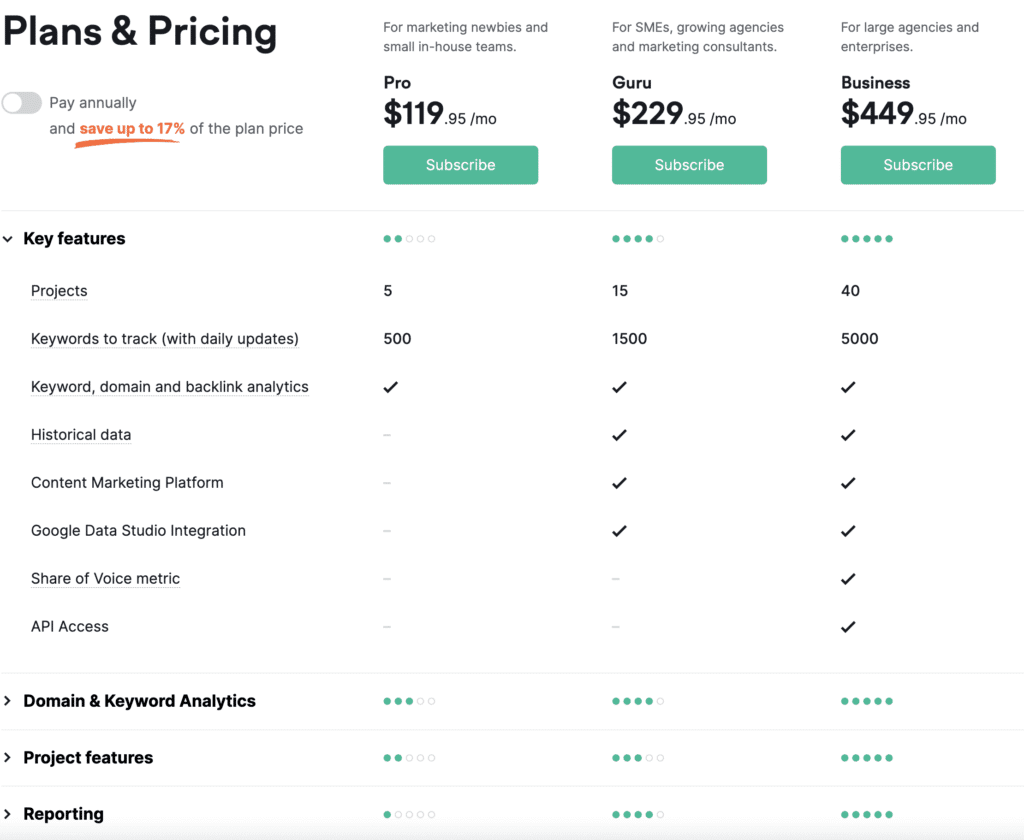Viewport: 1024px width, 840px height.
Task: Click Business checkmark for API Access
Action: tap(848, 627)
